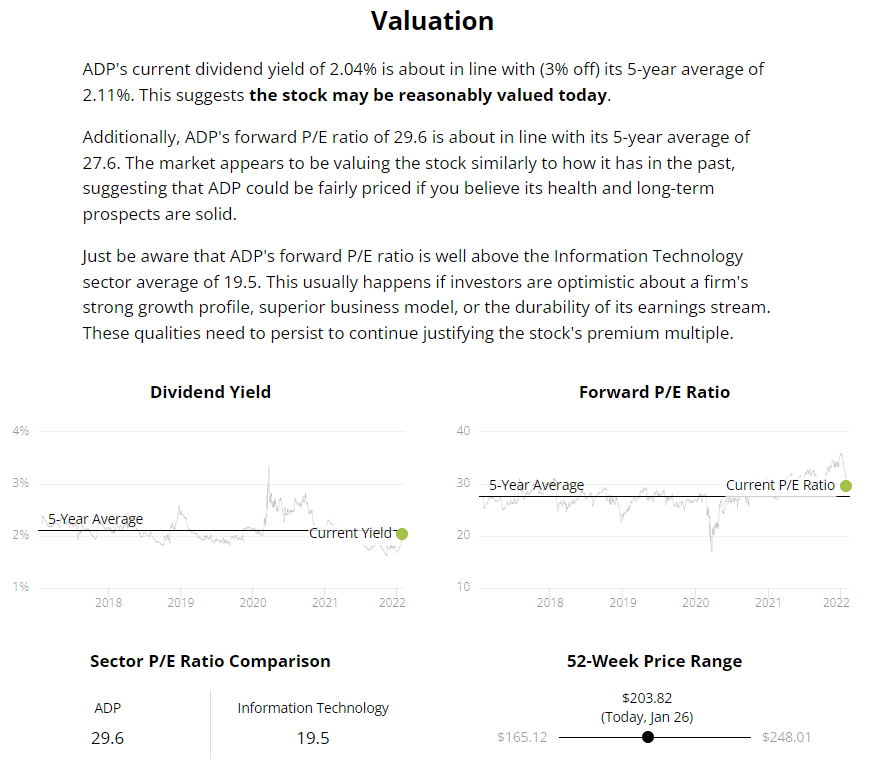
Task: Click the $203.82 today price label
Action: tap(647, 698)
